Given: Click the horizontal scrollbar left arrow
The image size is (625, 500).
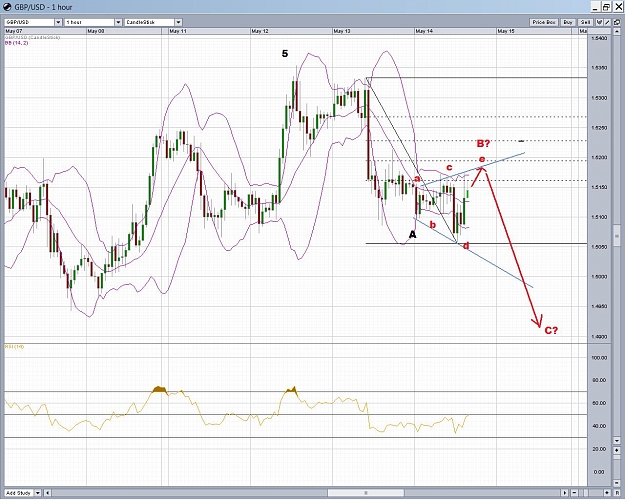Looking at the screenshot, I should [x=47, y=493].
